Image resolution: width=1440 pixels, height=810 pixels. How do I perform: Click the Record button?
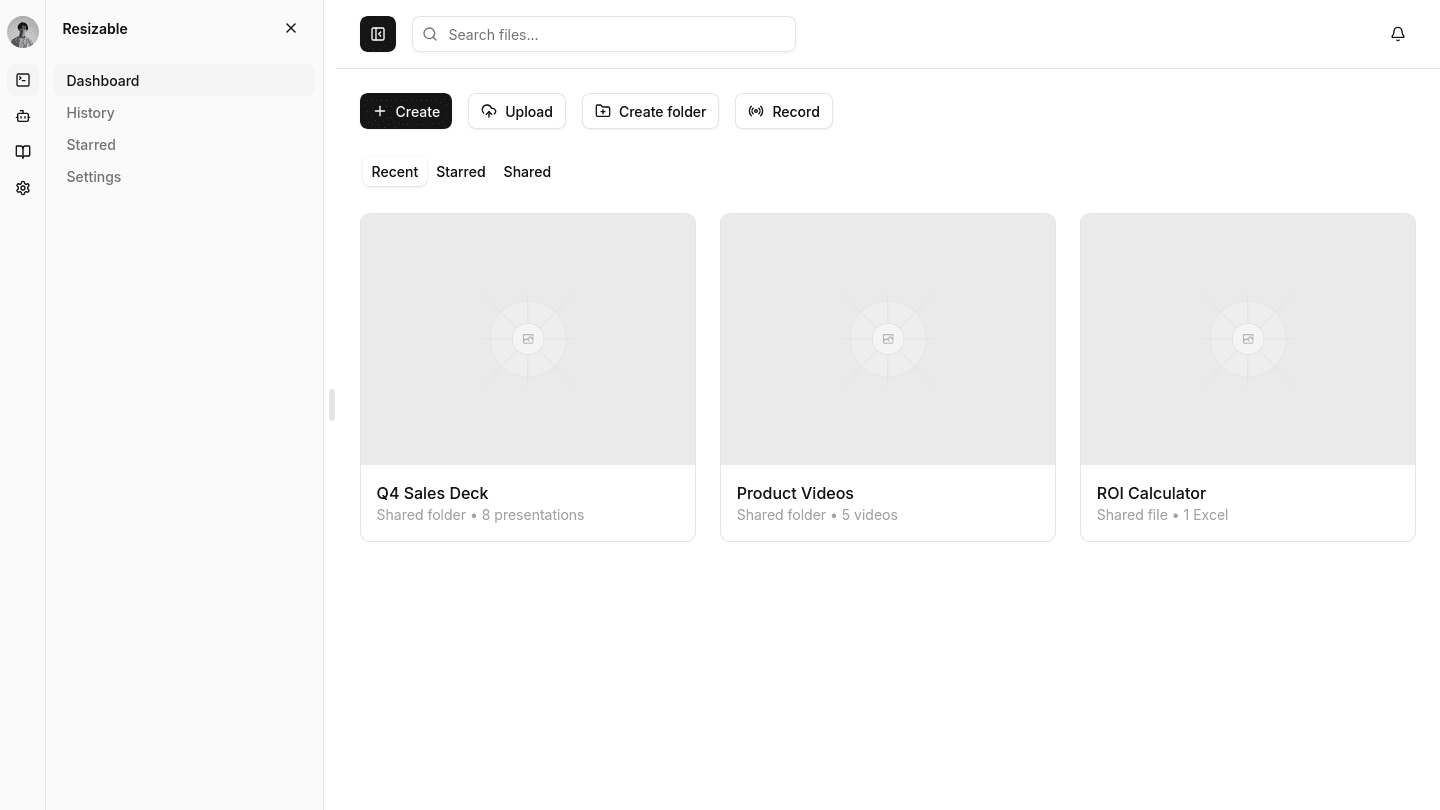click(x=784, y=111)
